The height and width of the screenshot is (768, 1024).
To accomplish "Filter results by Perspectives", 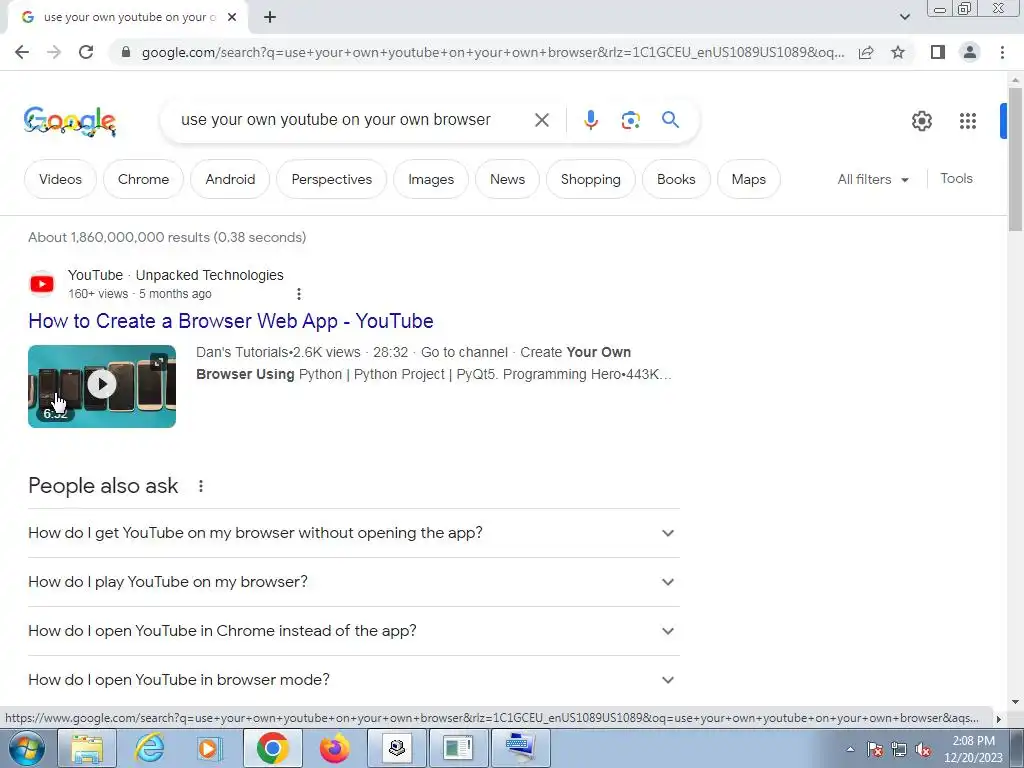I will 331,179.
